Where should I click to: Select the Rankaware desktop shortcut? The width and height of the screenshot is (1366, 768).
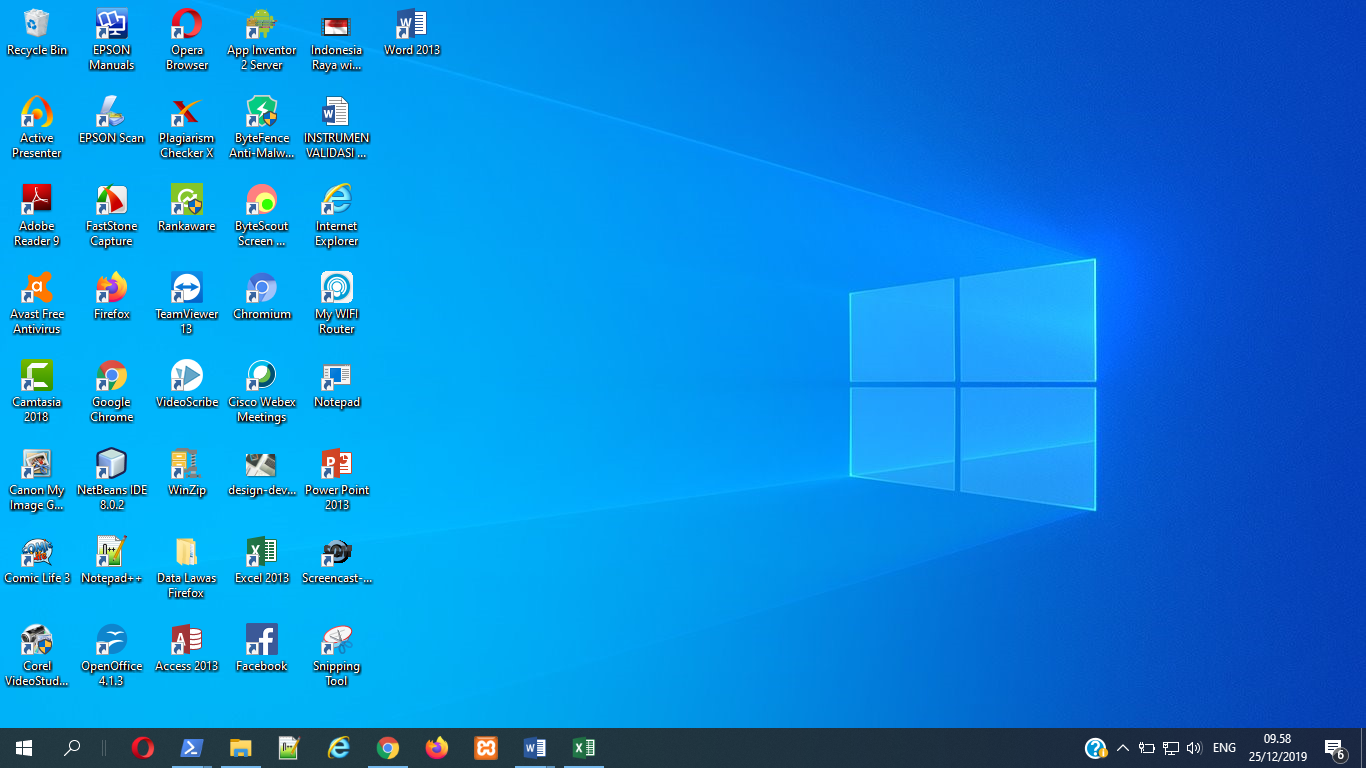coord(187,208)
